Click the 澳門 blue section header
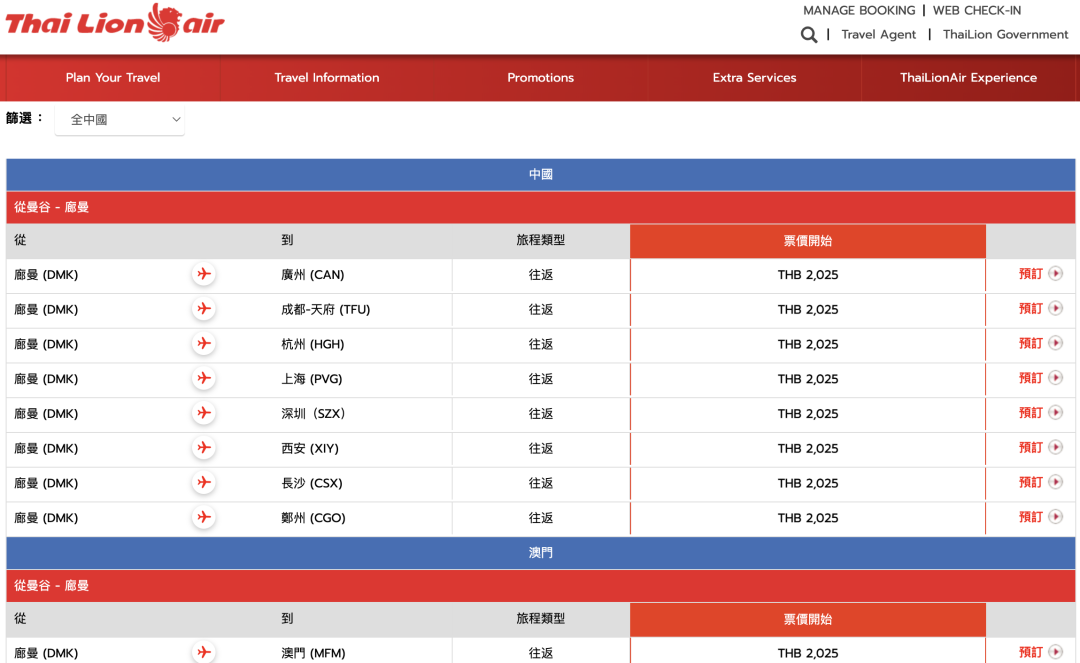The width and height of the screenshot is (1080, 663). pos(541,553)
